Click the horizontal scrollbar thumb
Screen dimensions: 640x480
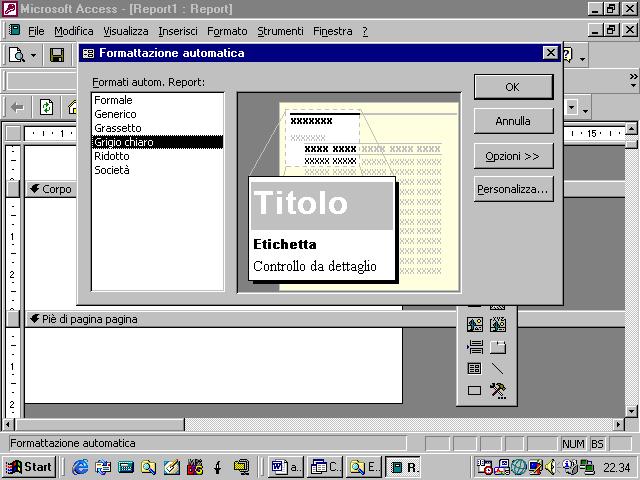point(99,424)
